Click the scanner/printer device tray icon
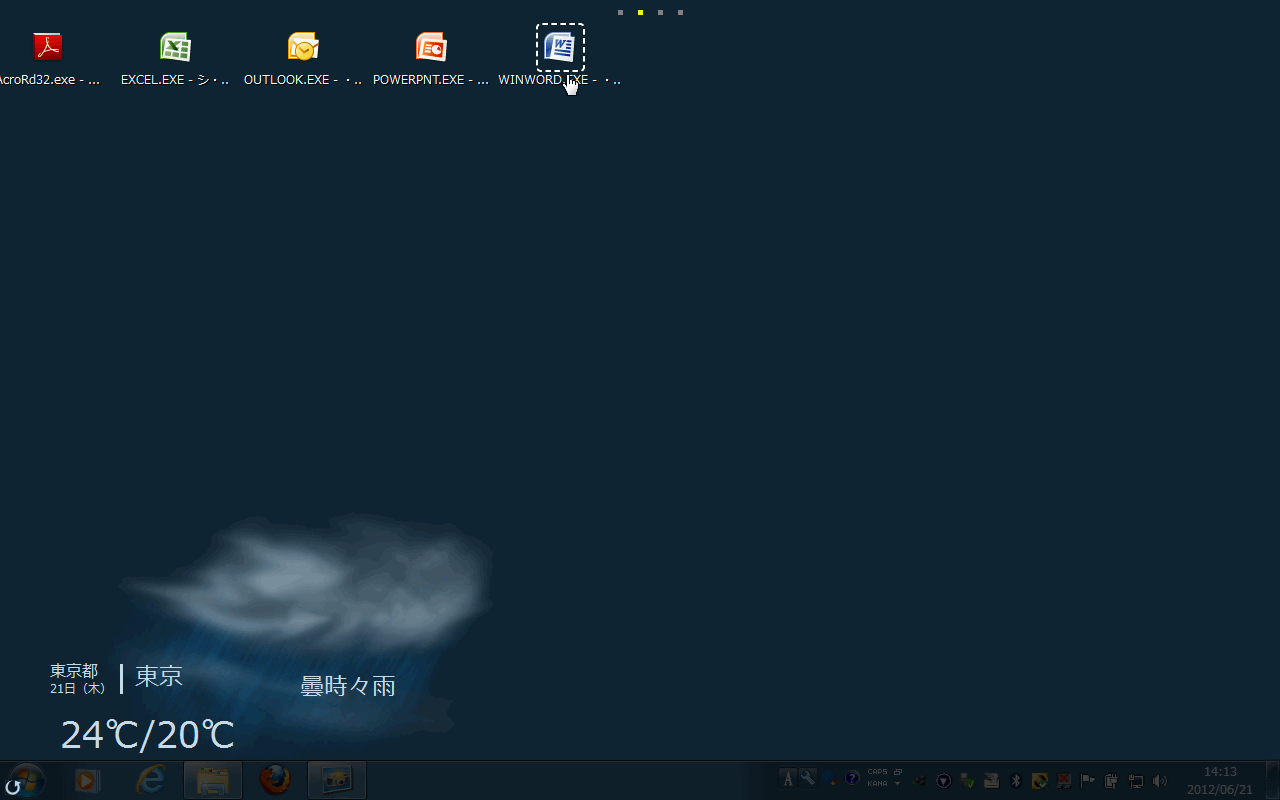 [991, 780]
